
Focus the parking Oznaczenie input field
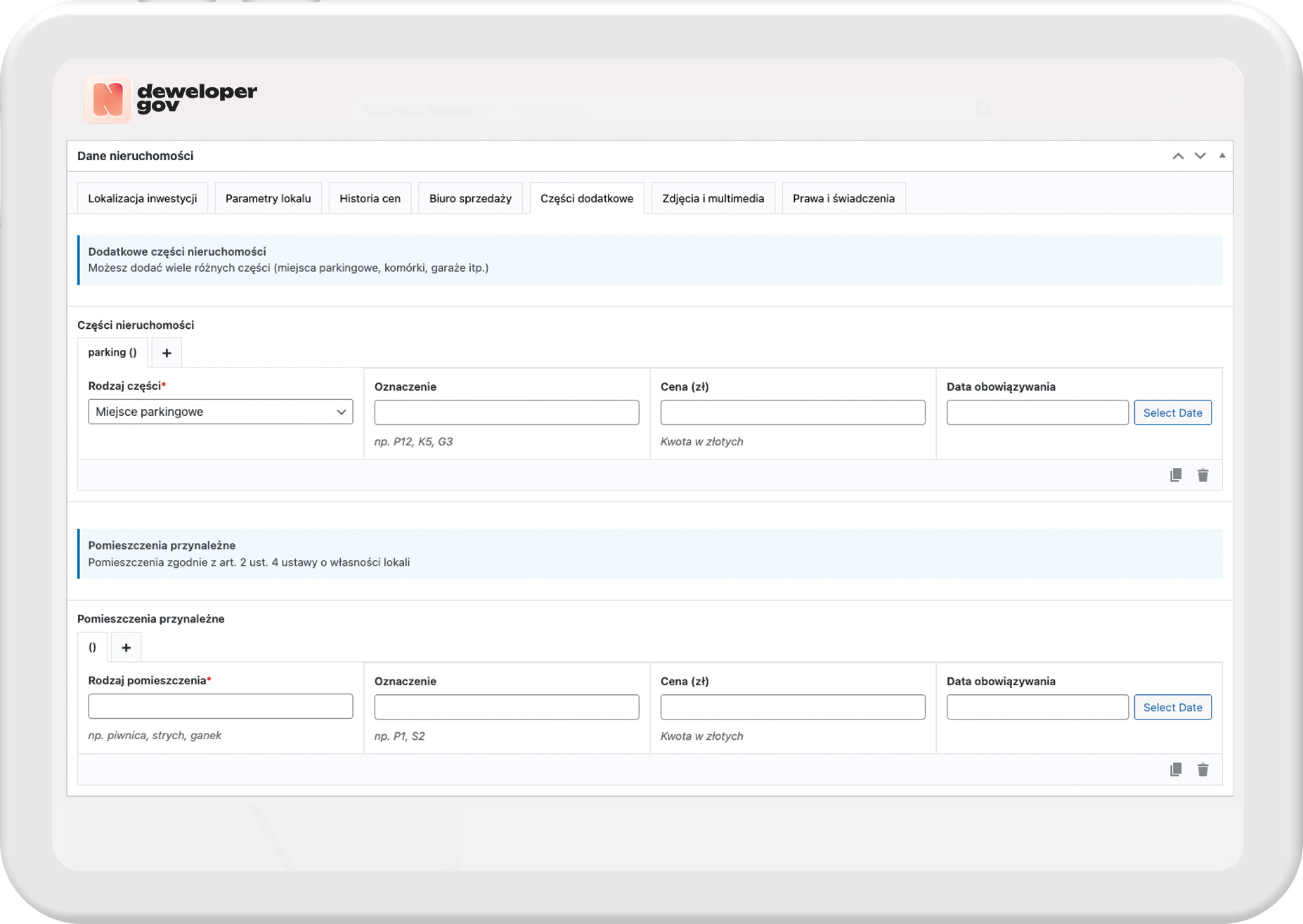pyautogui.click(x=506, y=412)
